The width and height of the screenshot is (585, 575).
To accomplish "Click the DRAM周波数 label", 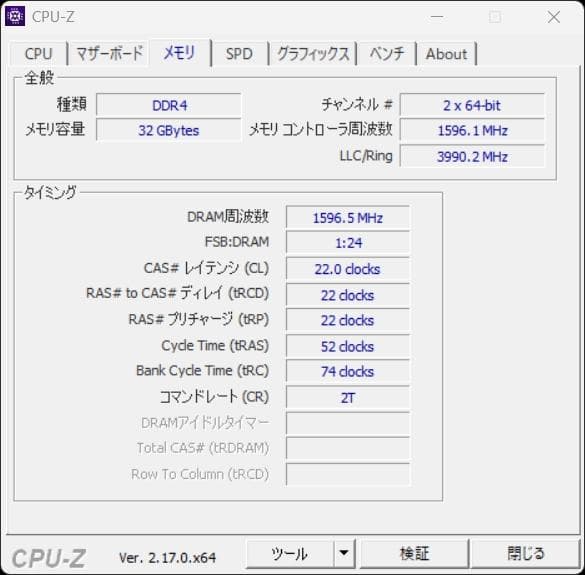I will click(x=228, y=216).
